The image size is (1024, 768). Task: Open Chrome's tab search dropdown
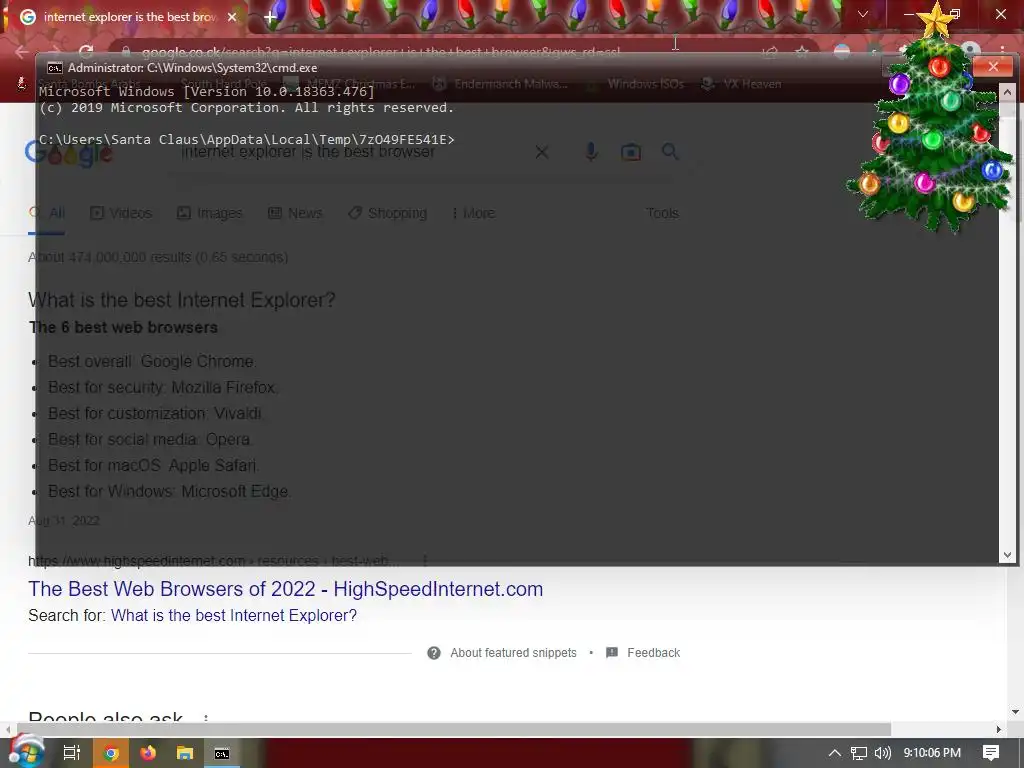863,14
